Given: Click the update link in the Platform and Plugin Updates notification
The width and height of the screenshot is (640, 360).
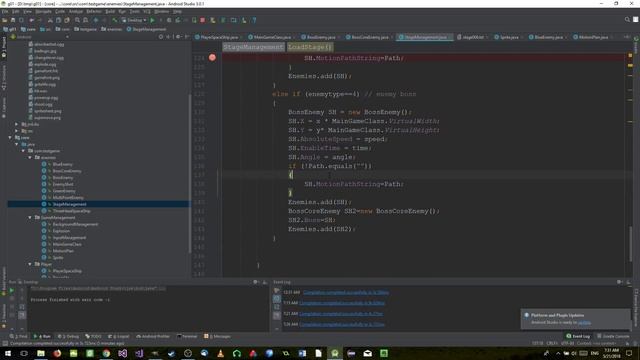Looking at the screenshot, I should [x=584, y=322].
